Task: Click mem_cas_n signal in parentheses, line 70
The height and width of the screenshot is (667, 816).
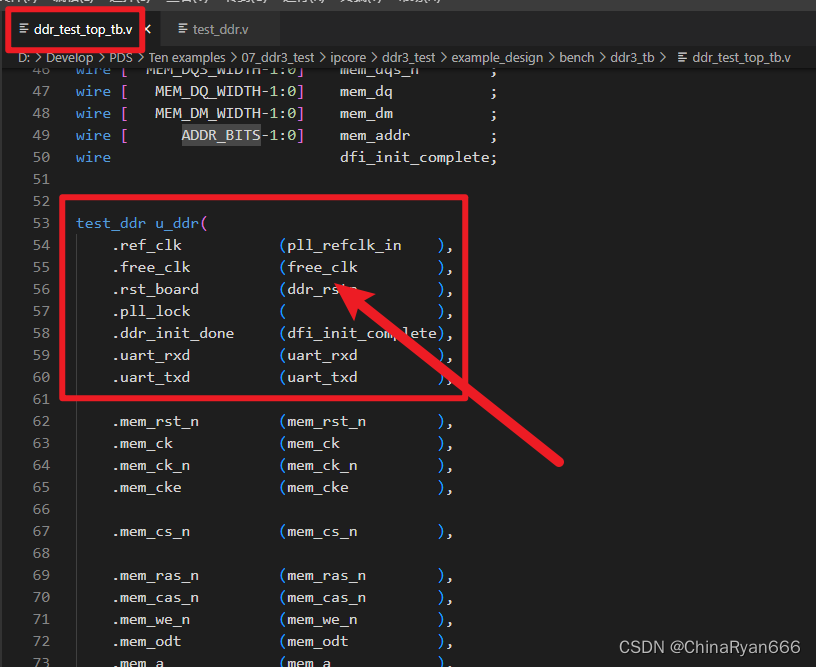Action: [326, 597]
